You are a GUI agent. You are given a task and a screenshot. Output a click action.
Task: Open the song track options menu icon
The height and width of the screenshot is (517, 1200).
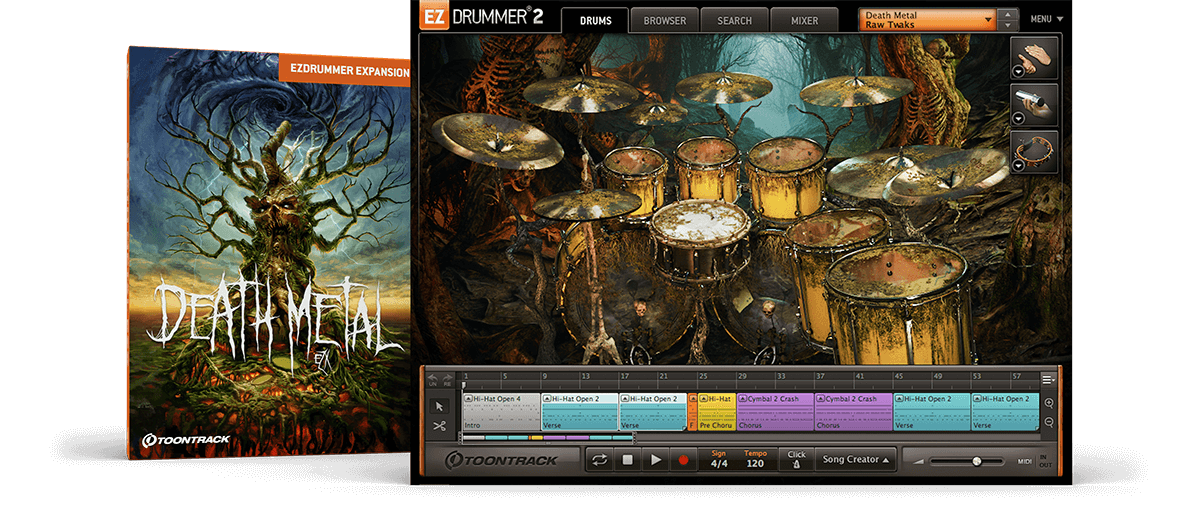point(1048,379)
